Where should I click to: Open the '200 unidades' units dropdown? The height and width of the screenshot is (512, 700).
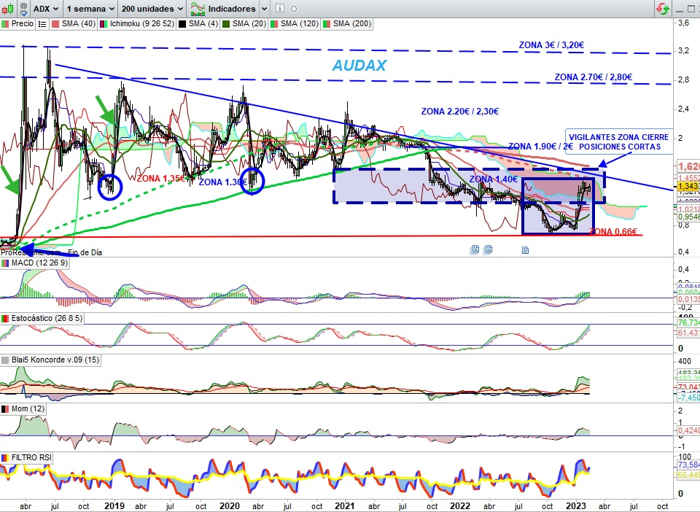[152, 8]
